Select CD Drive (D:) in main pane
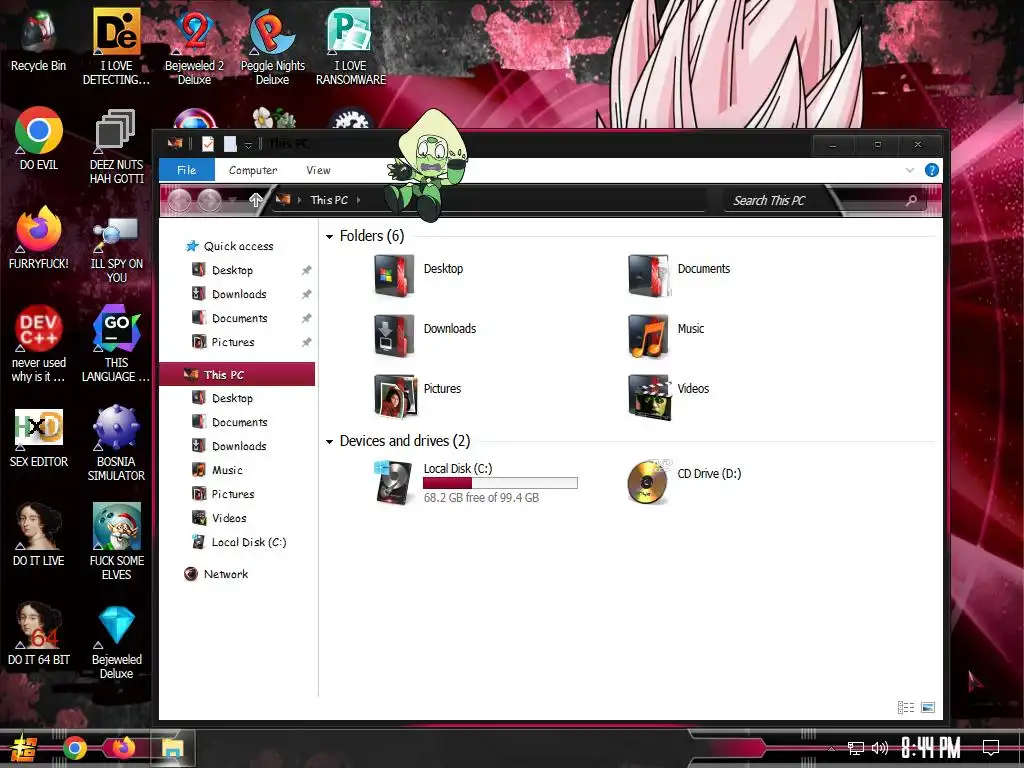 click(x=684, y=482)
